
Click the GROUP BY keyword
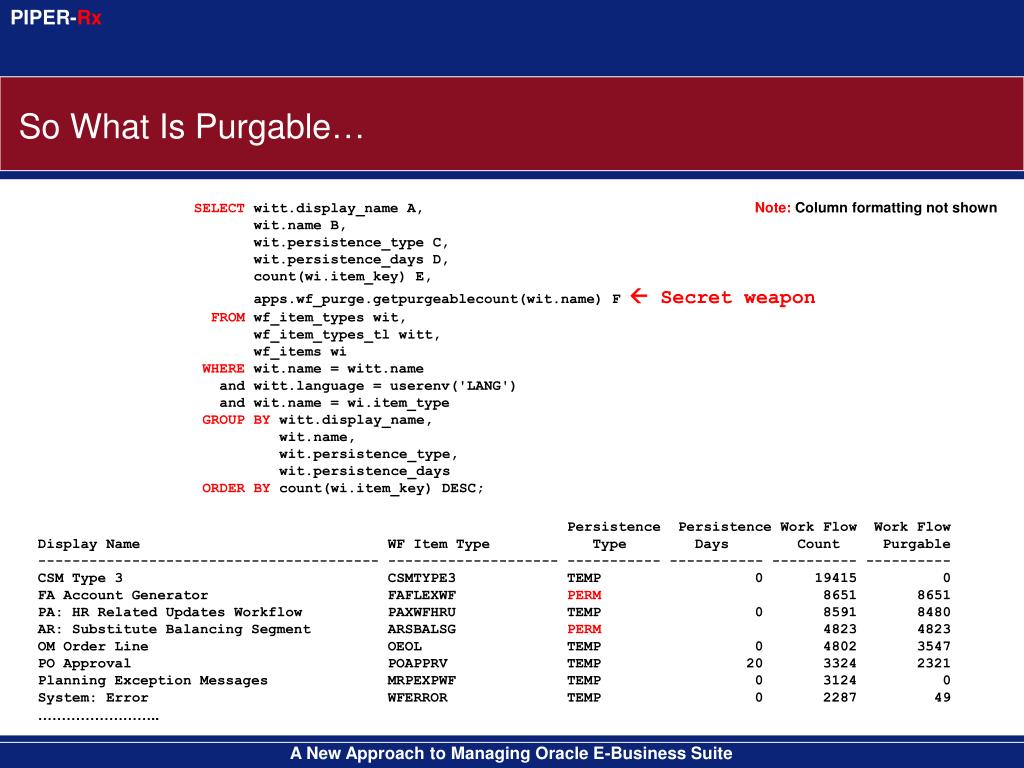236,420
